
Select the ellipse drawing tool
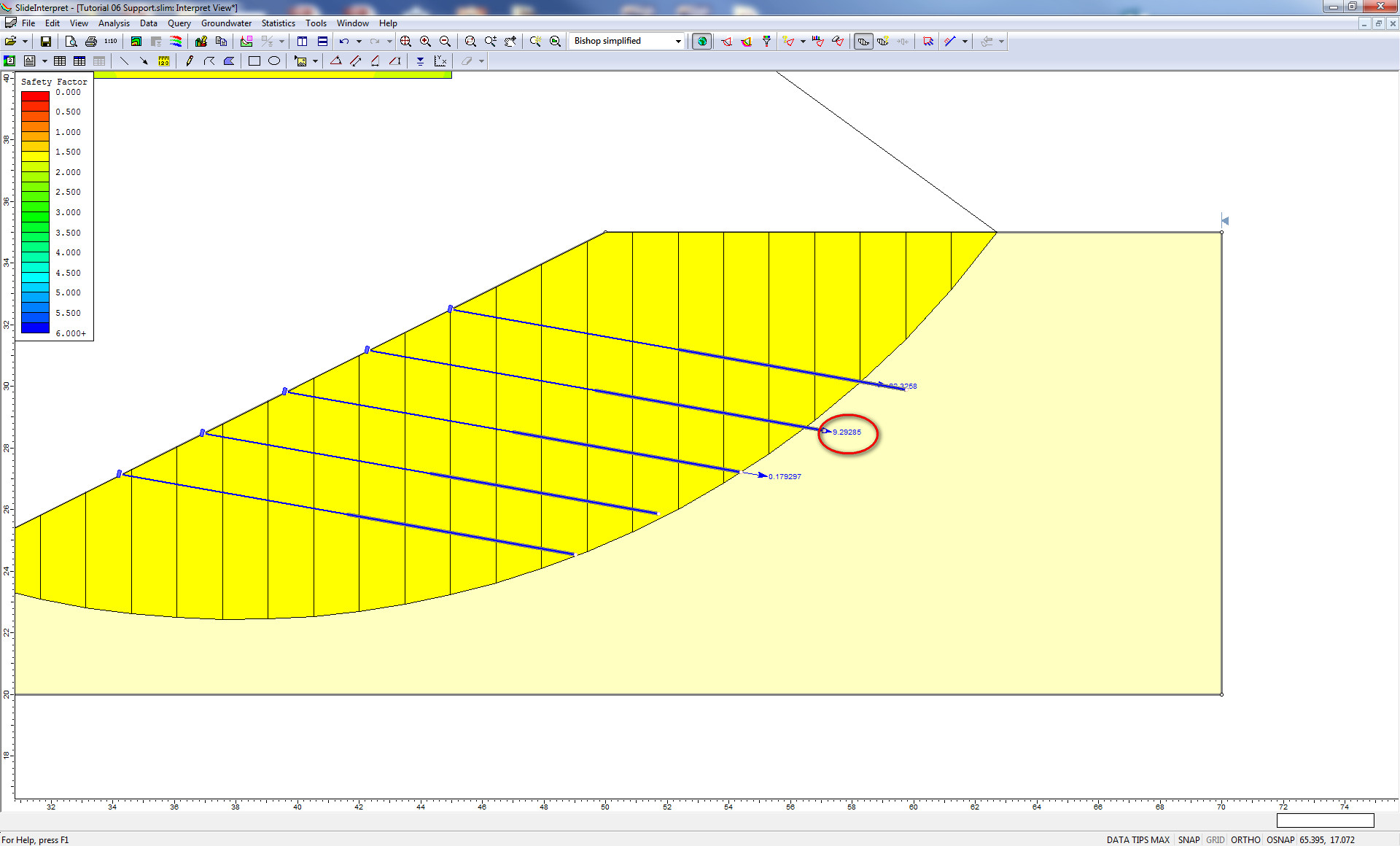274,61
